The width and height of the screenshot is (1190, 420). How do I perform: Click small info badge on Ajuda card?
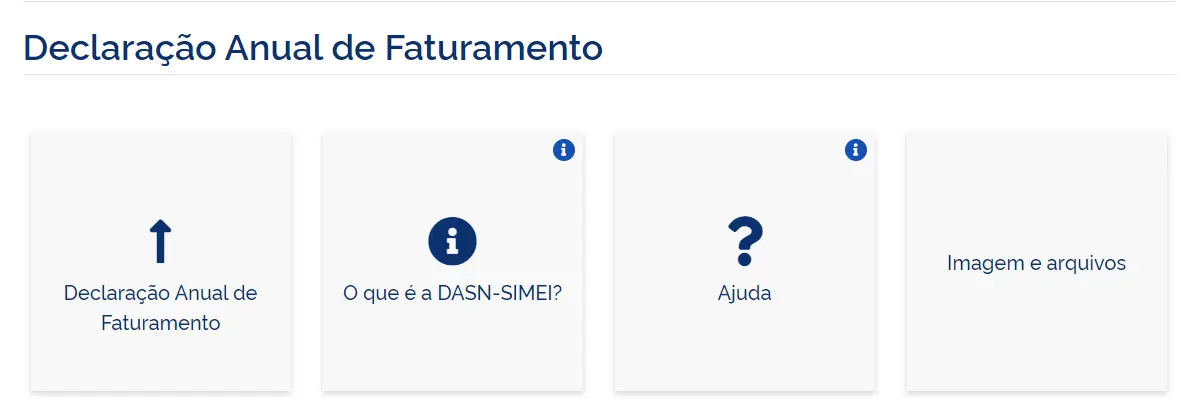point(856,150)
